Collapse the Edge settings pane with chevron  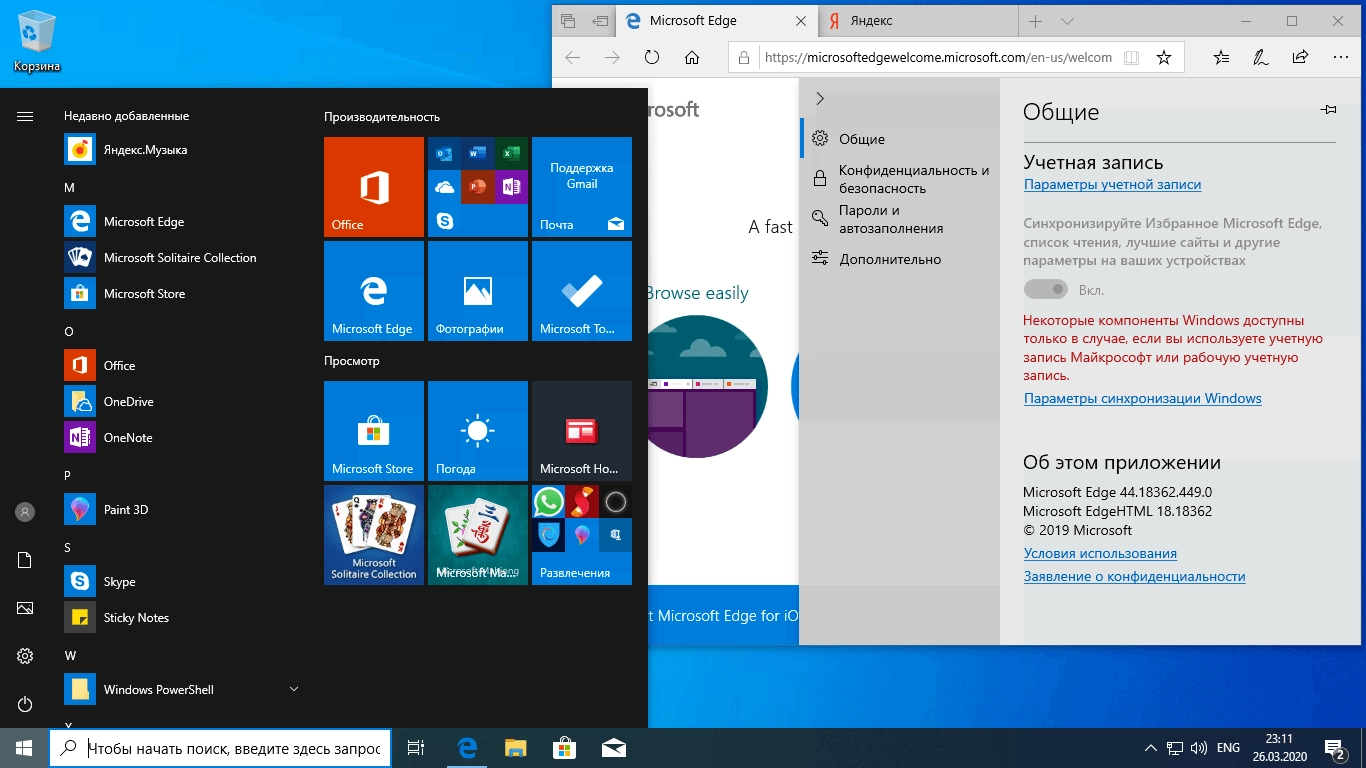tap(820, 98)
